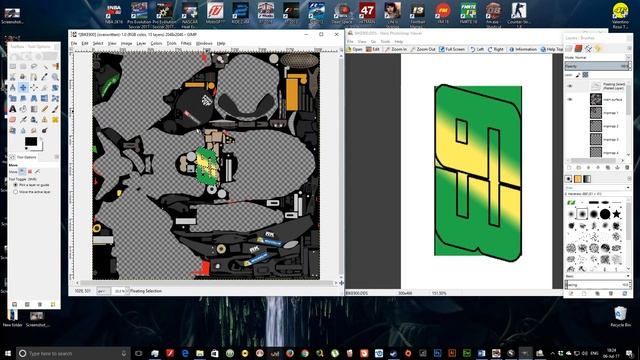
Task: Toggle lock alpha channel checker icon
Action: 585,75
